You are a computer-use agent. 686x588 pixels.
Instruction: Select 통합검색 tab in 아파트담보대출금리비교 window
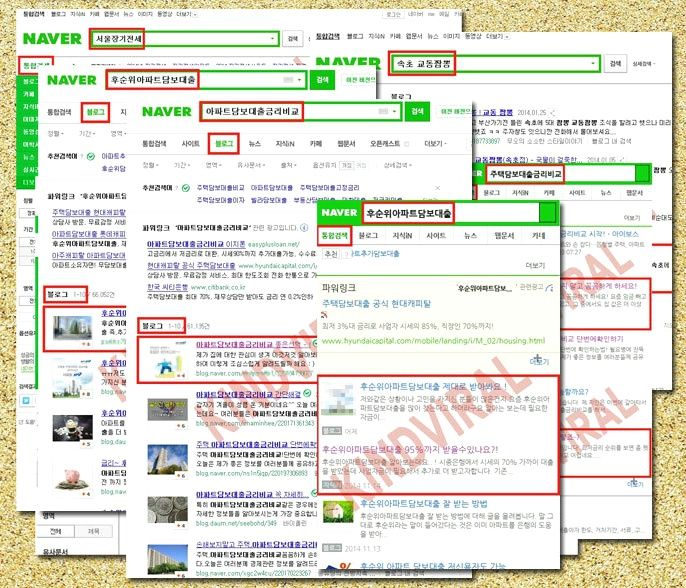click(154, 144)
